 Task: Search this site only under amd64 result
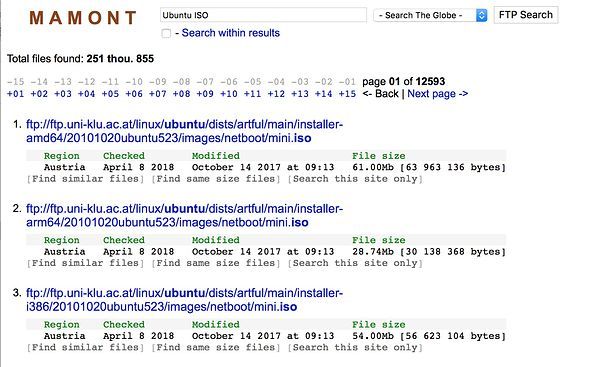tap(355, 179)
